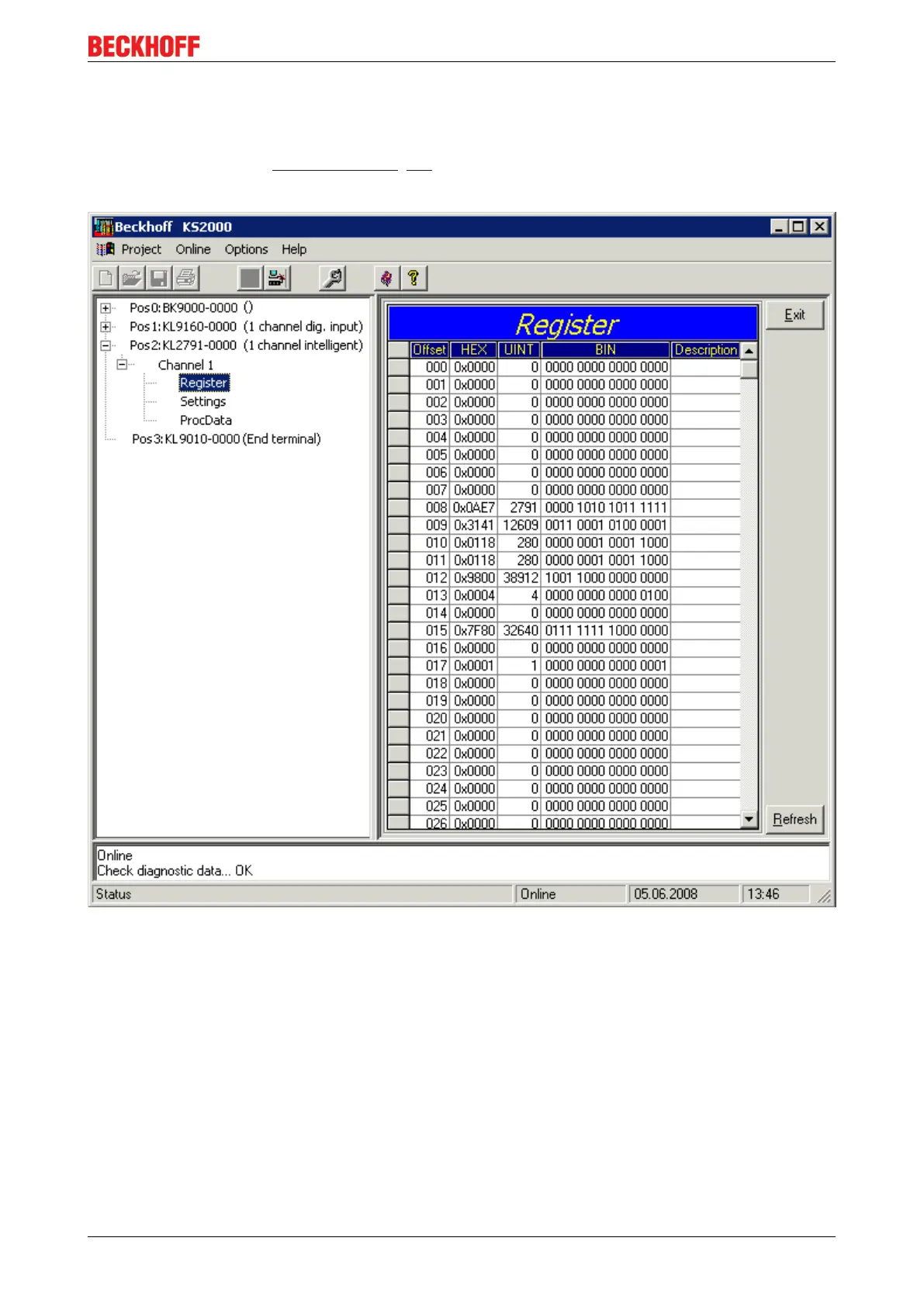This screenshot has height=1307, width=924.
Task: Select the ProcData tree item
Action: coord(206,420)
